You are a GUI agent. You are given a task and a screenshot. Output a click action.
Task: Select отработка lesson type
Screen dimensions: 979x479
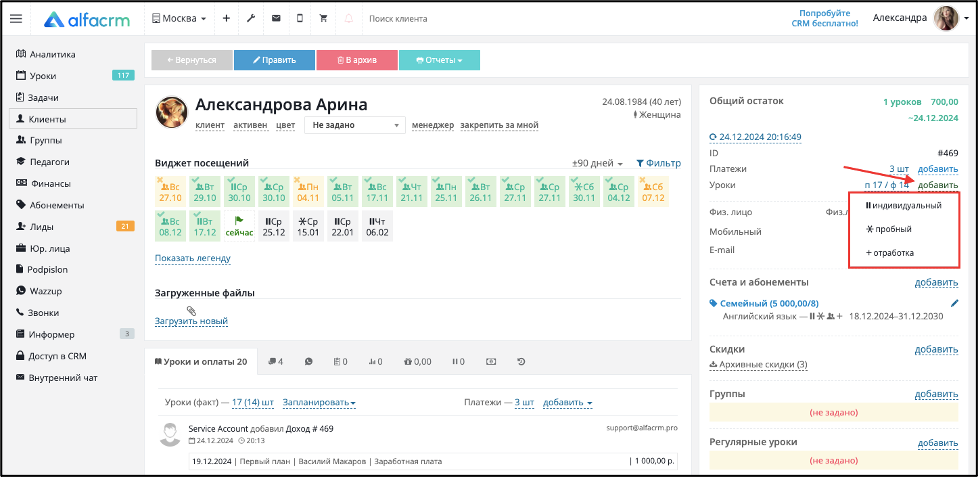890,253
